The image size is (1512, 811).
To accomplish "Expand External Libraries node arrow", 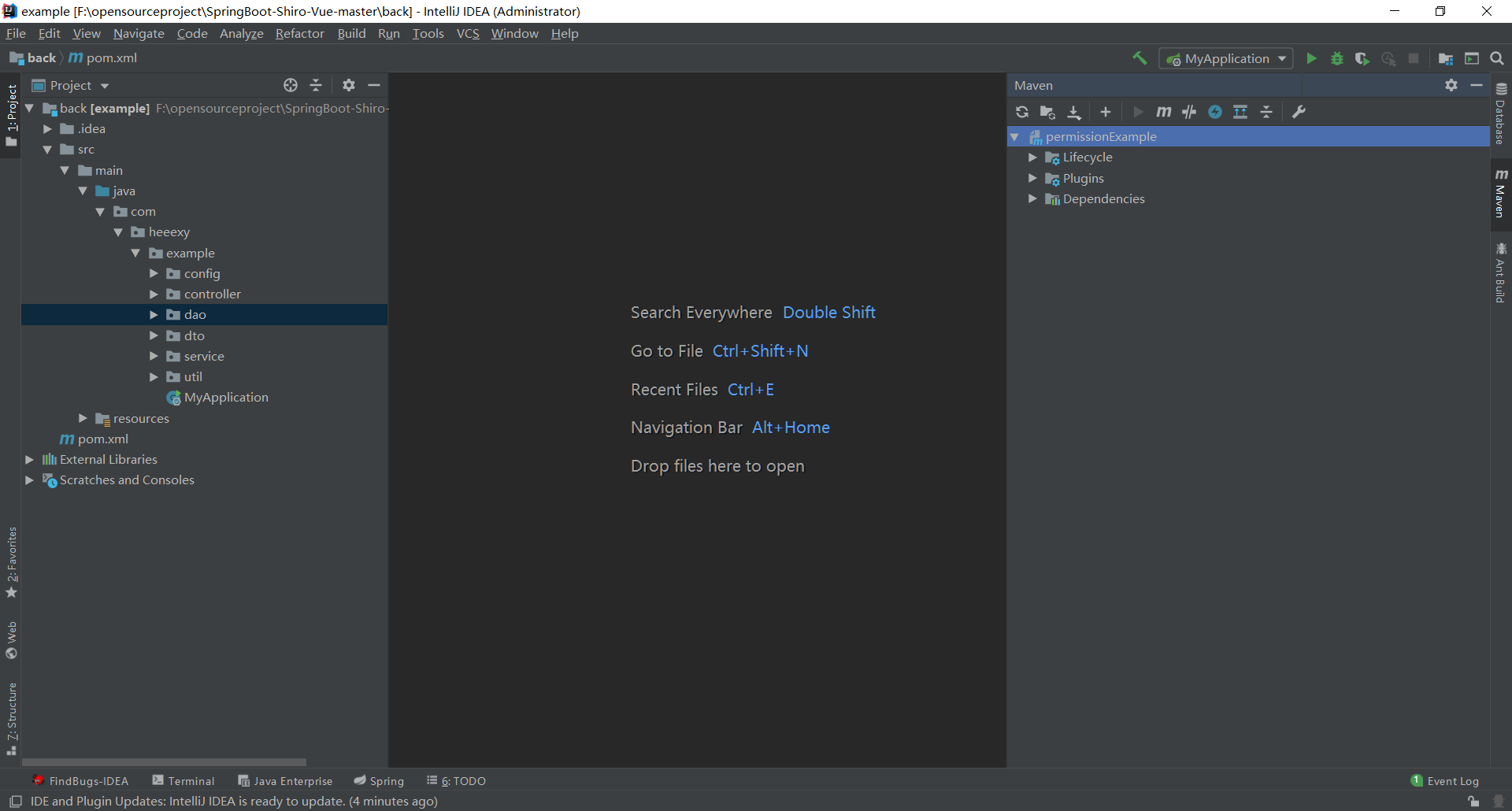I will click(x=29, y=459).
